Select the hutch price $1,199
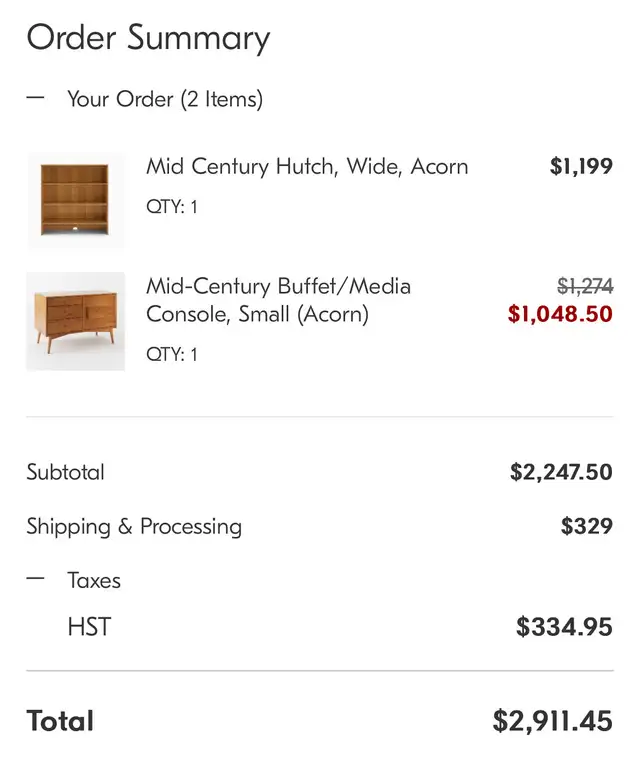The width and height of the screenshot is (640, 761). pyautogui.click(x=581, y=166)
